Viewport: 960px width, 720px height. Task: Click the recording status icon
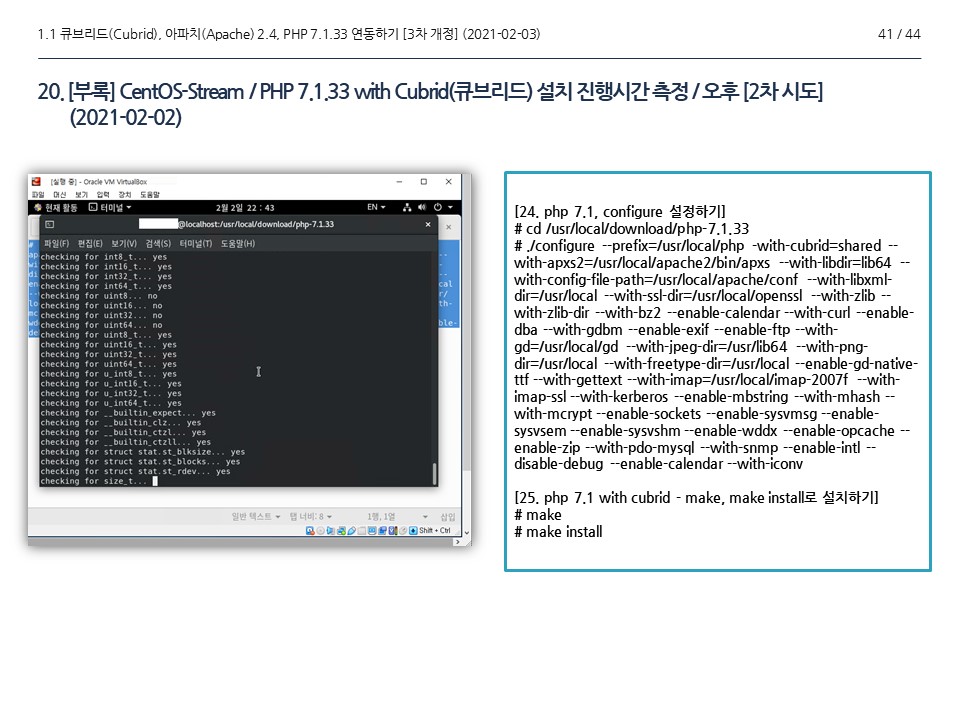click(382, 531)
